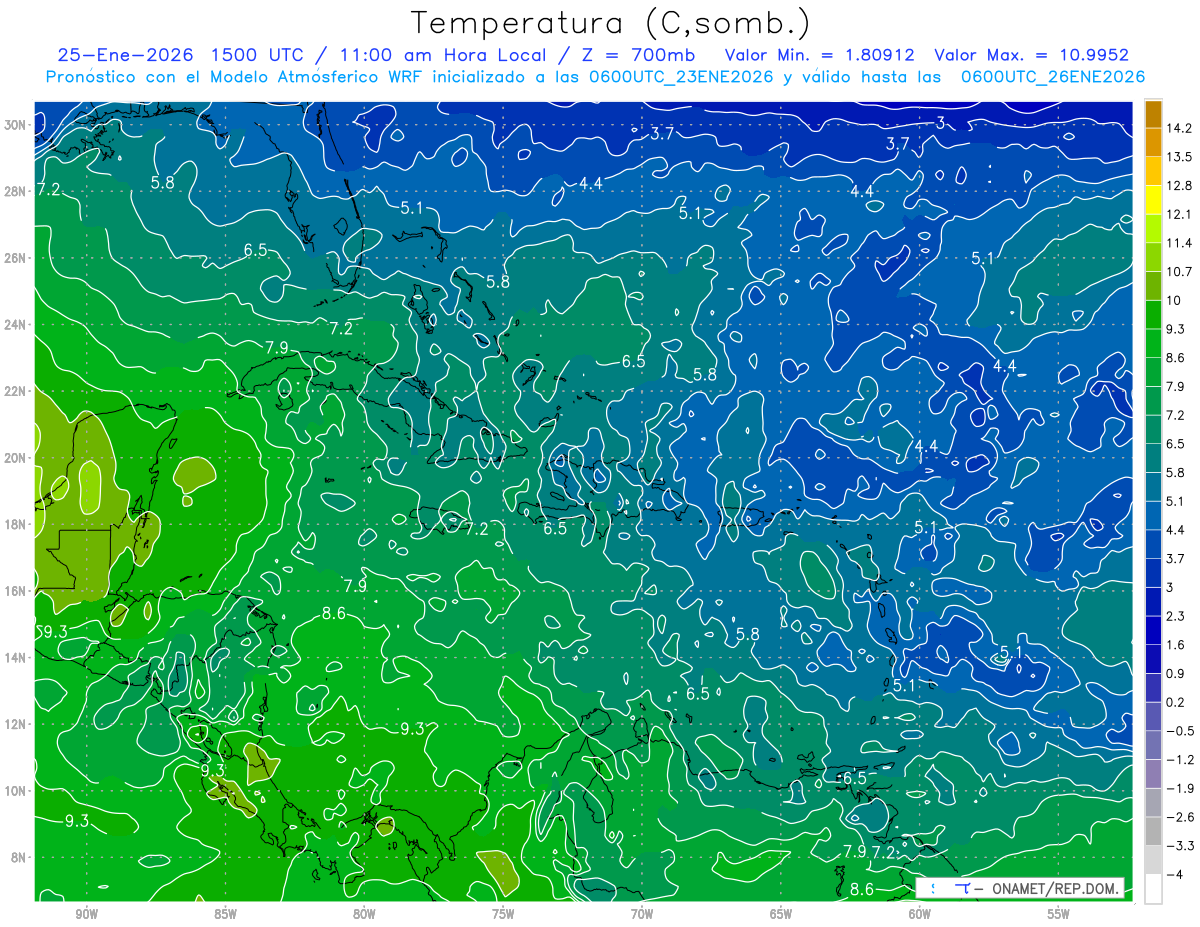Click the '14N' latitude axis label
The height and width of the screenshot is (927, 1200).
coord(17,658)
